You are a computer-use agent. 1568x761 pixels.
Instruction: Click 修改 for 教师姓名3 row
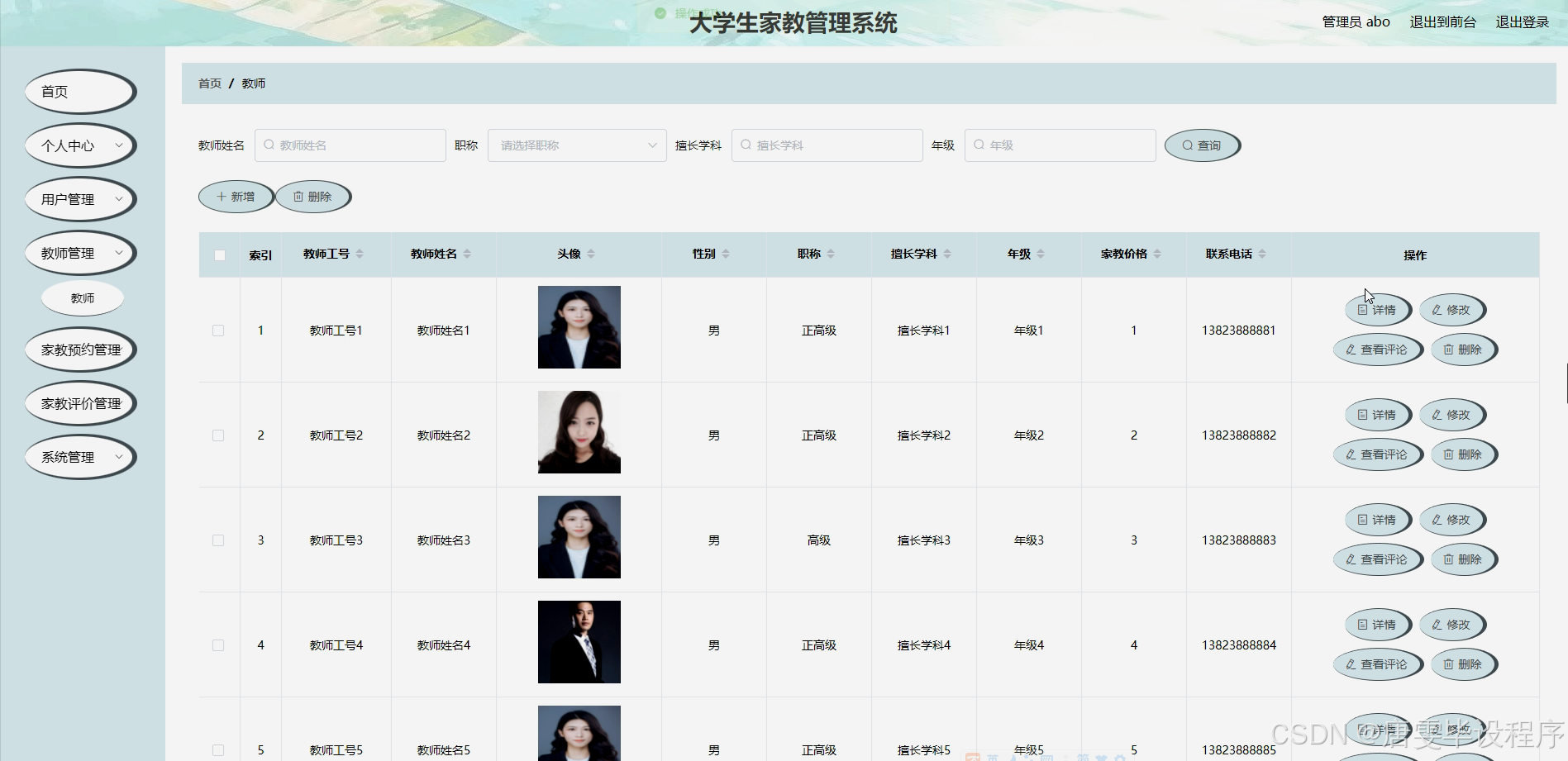click(1452, 520)
